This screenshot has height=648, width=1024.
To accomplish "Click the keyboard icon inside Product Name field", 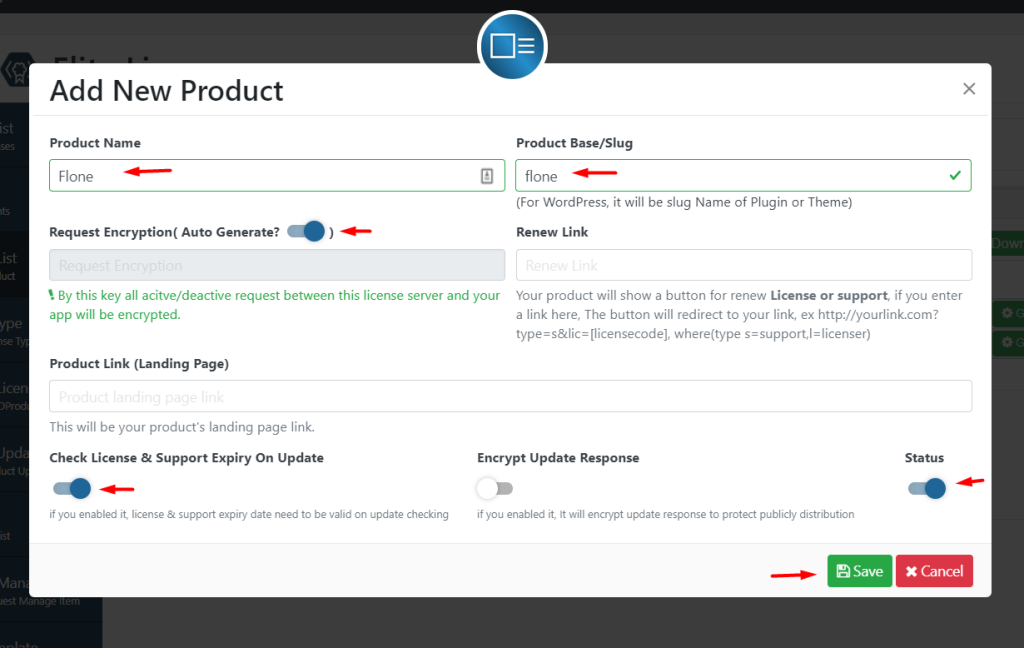I will point(487,175).
